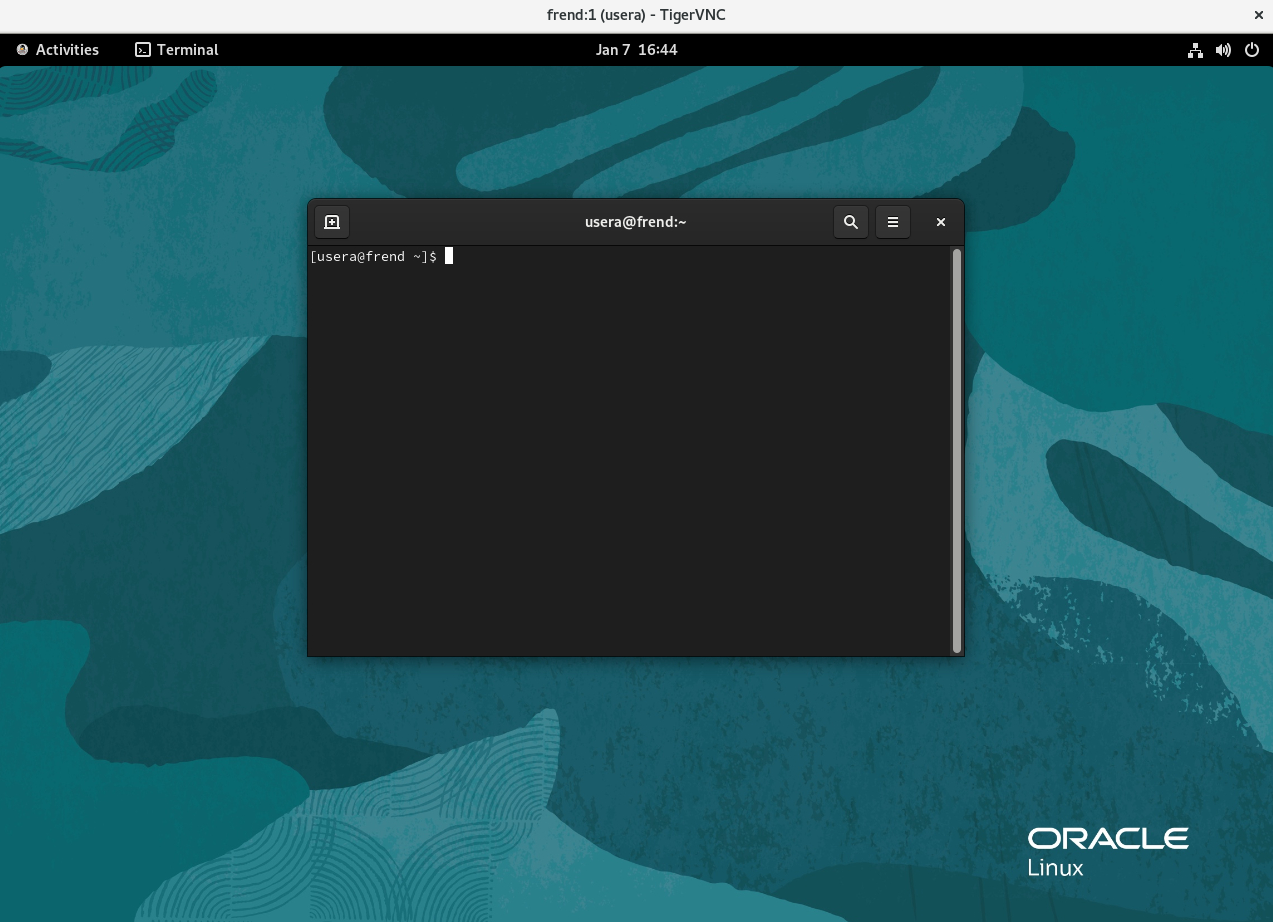Click the network status icon
This screenshot has height=922, width=1273.
[x=1195, y=50]
